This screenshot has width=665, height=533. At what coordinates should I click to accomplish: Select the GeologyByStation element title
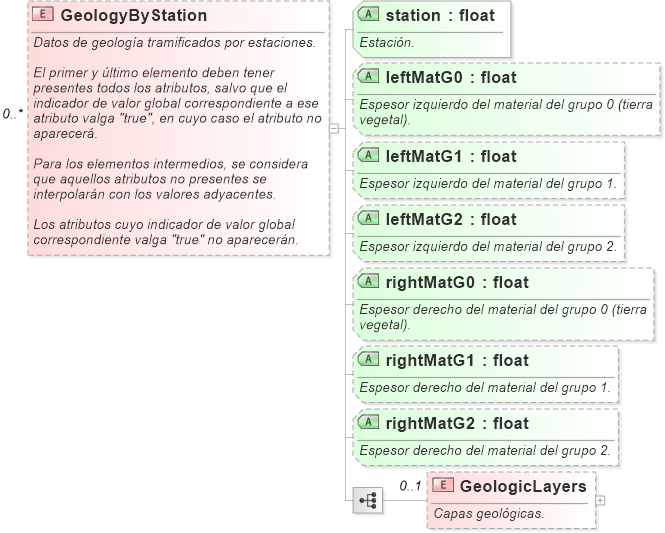134,16
